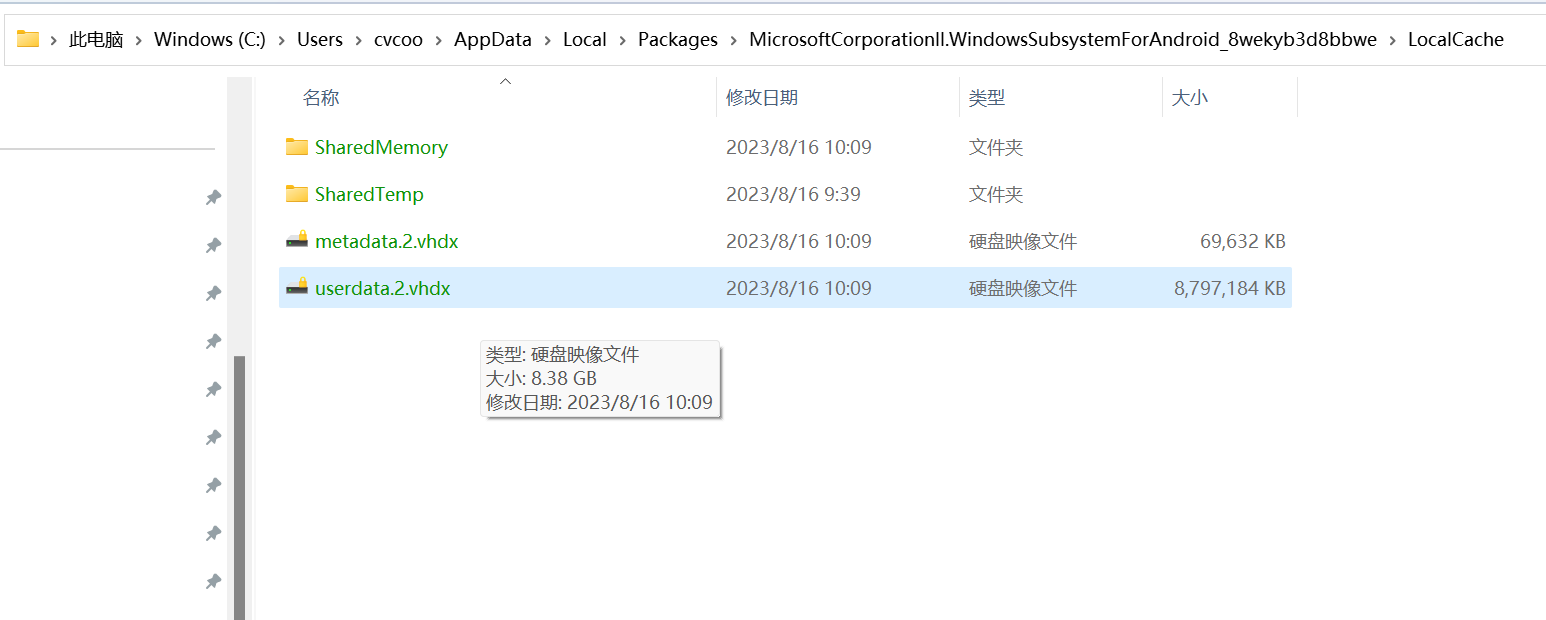The image size is (1546, 620).
Task: Navigate to AppData via breadcrumb
Action: tap(492, 39)
